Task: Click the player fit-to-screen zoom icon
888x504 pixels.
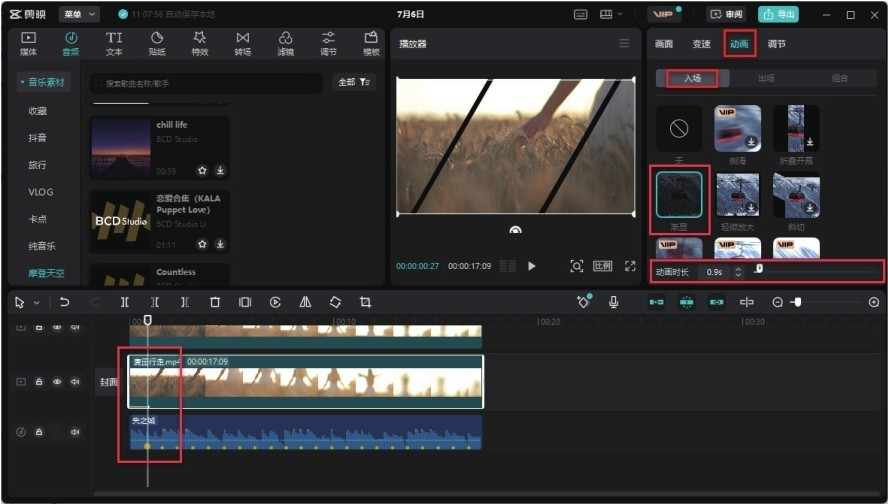Action: [577, 266]
